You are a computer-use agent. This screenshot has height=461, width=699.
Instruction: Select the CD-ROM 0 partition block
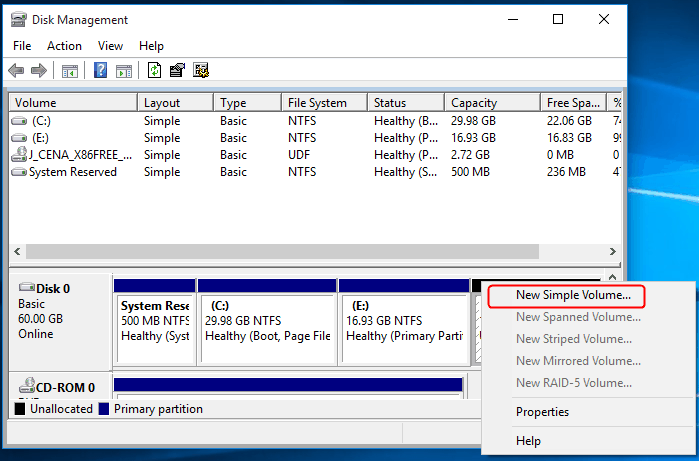(x=288, y=388)
